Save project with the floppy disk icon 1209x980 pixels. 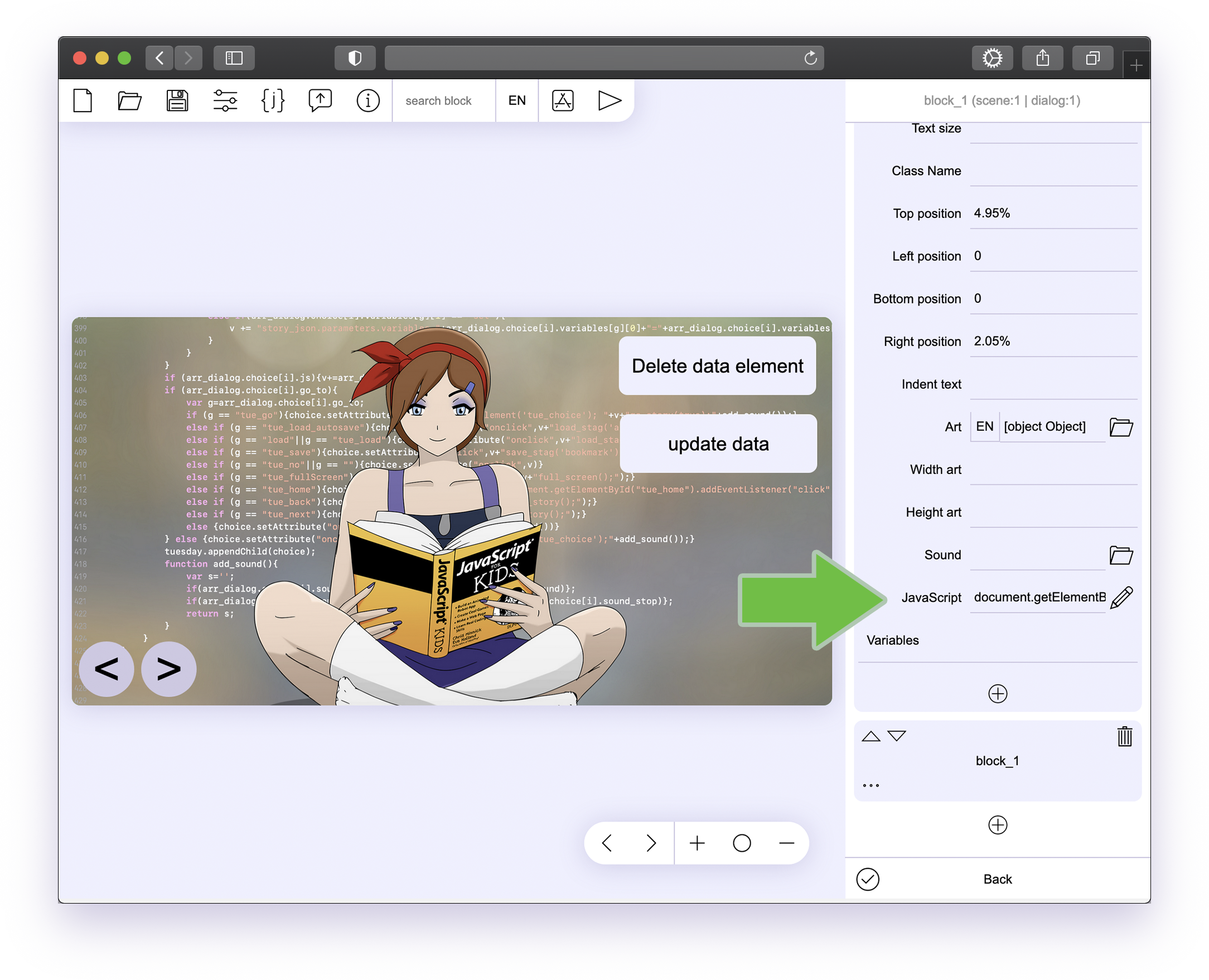coord(177,101)
